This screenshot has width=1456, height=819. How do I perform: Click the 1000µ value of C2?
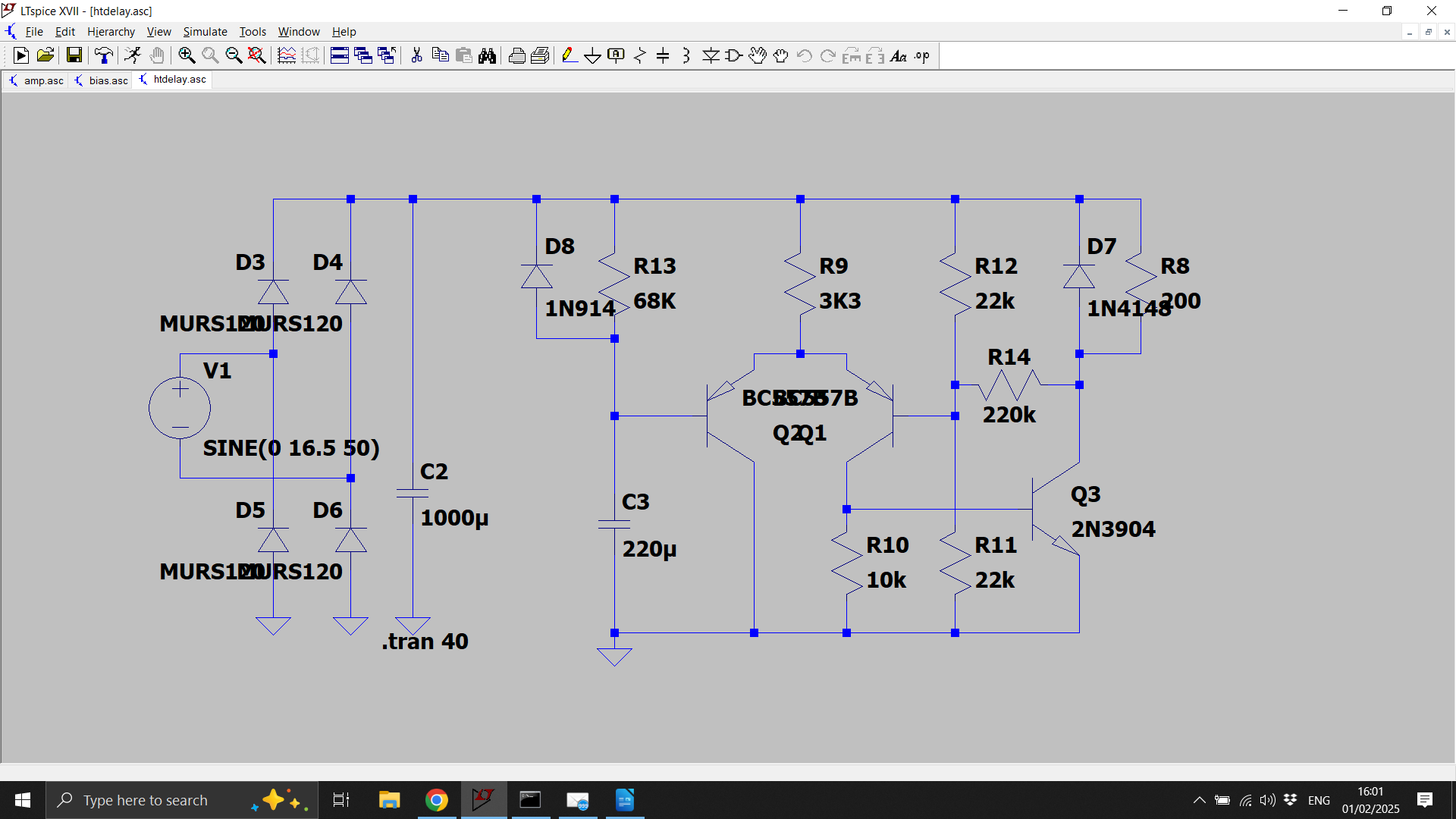point(454,518)
